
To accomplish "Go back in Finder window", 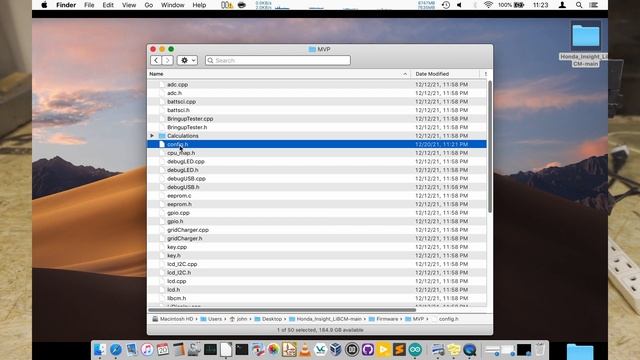I will [x=156, y=60].
